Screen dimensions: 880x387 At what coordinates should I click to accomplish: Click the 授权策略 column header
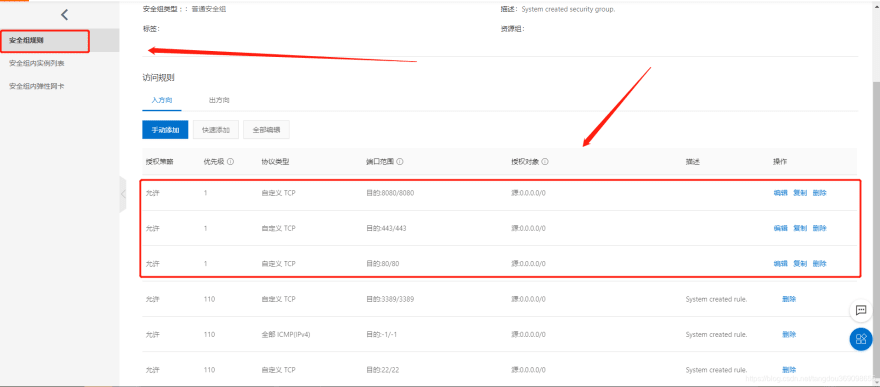[159, 162]
